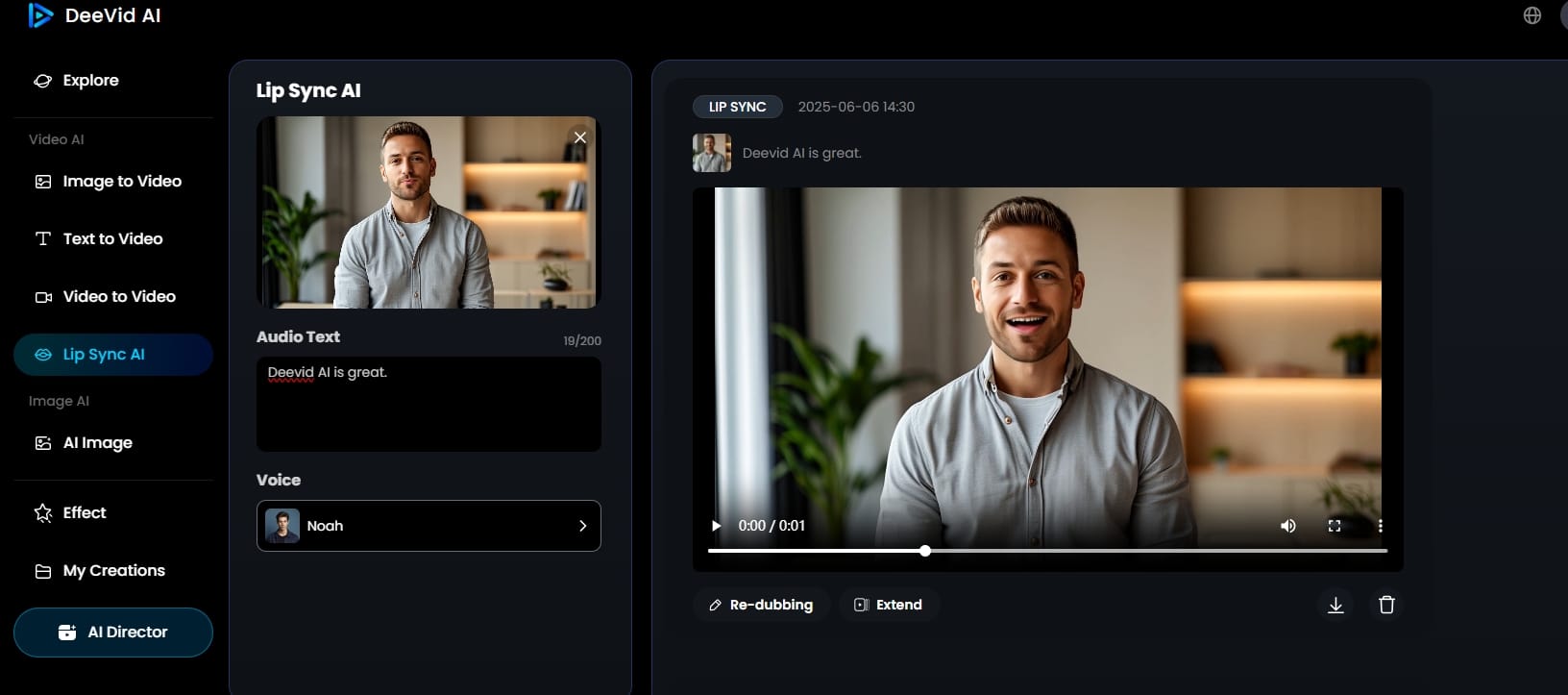Open Video to Video tool
1568x695 pixels.
tap(106, 297)
